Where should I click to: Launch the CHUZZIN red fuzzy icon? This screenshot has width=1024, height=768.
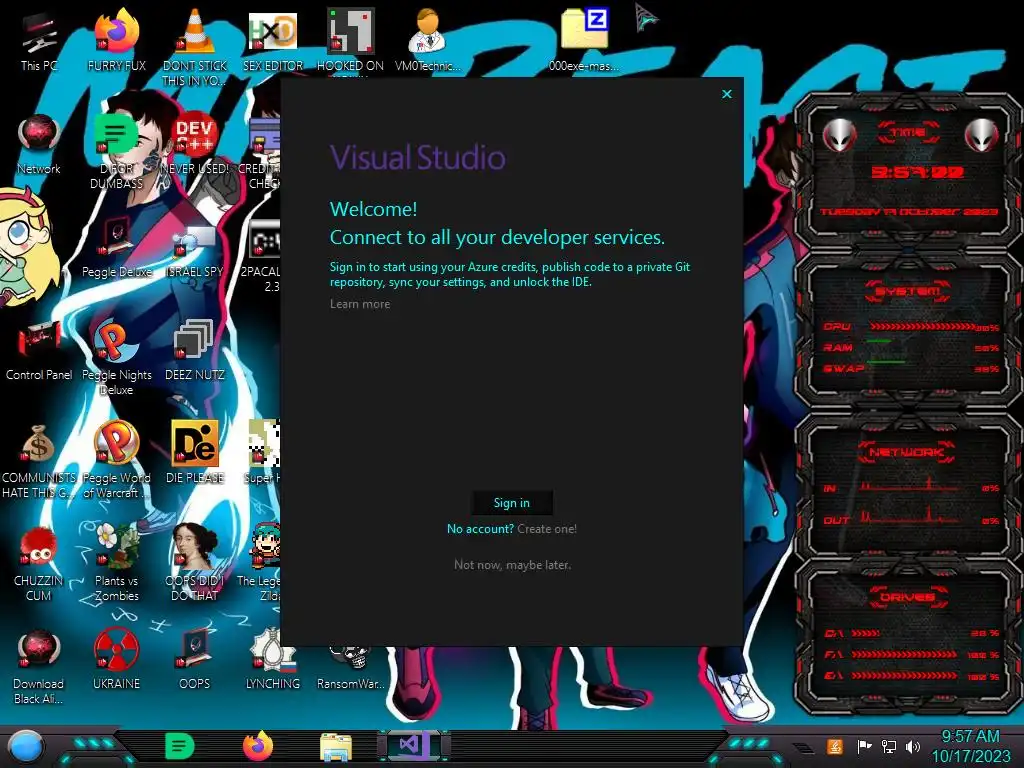tap(39, 564)
